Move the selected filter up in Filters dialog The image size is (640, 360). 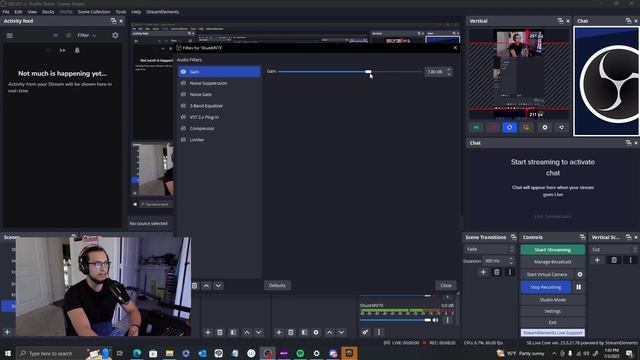pyautogui.click(x=207, y=286)
